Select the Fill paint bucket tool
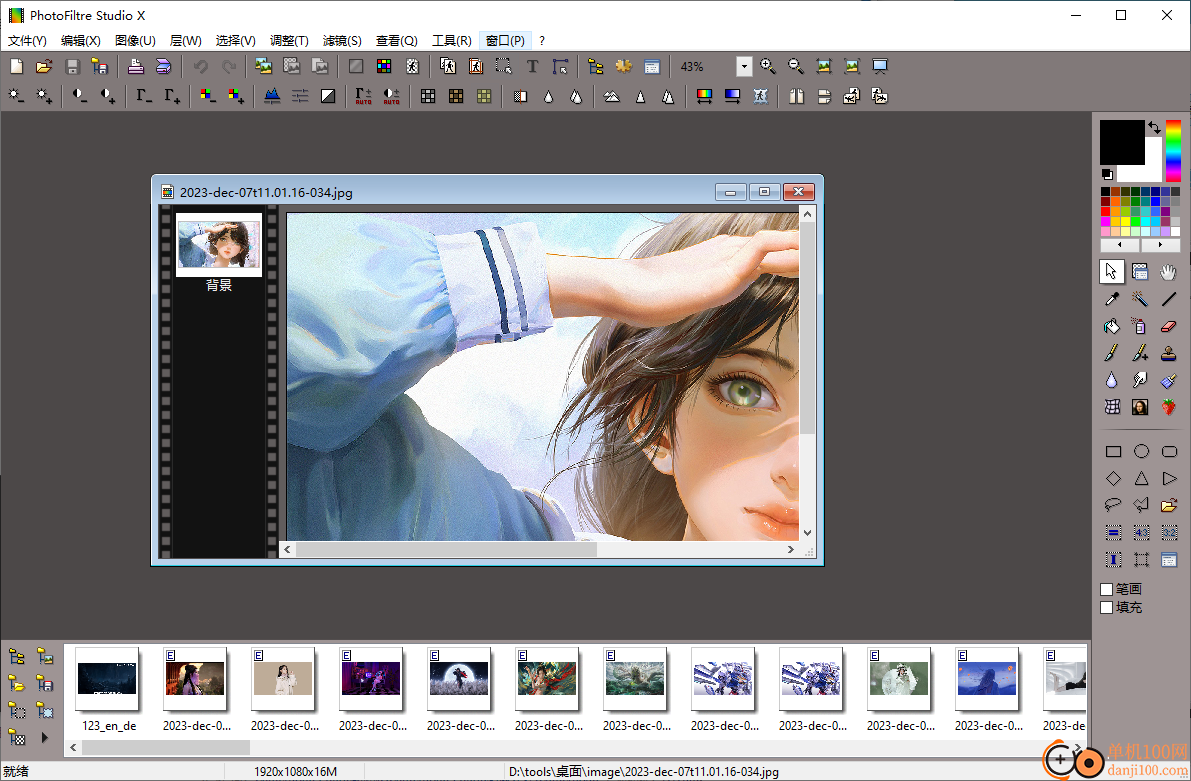Image resolution: width=1191 pixels, height=781 pixels. pyautogui.click(x=1112, y=327)
